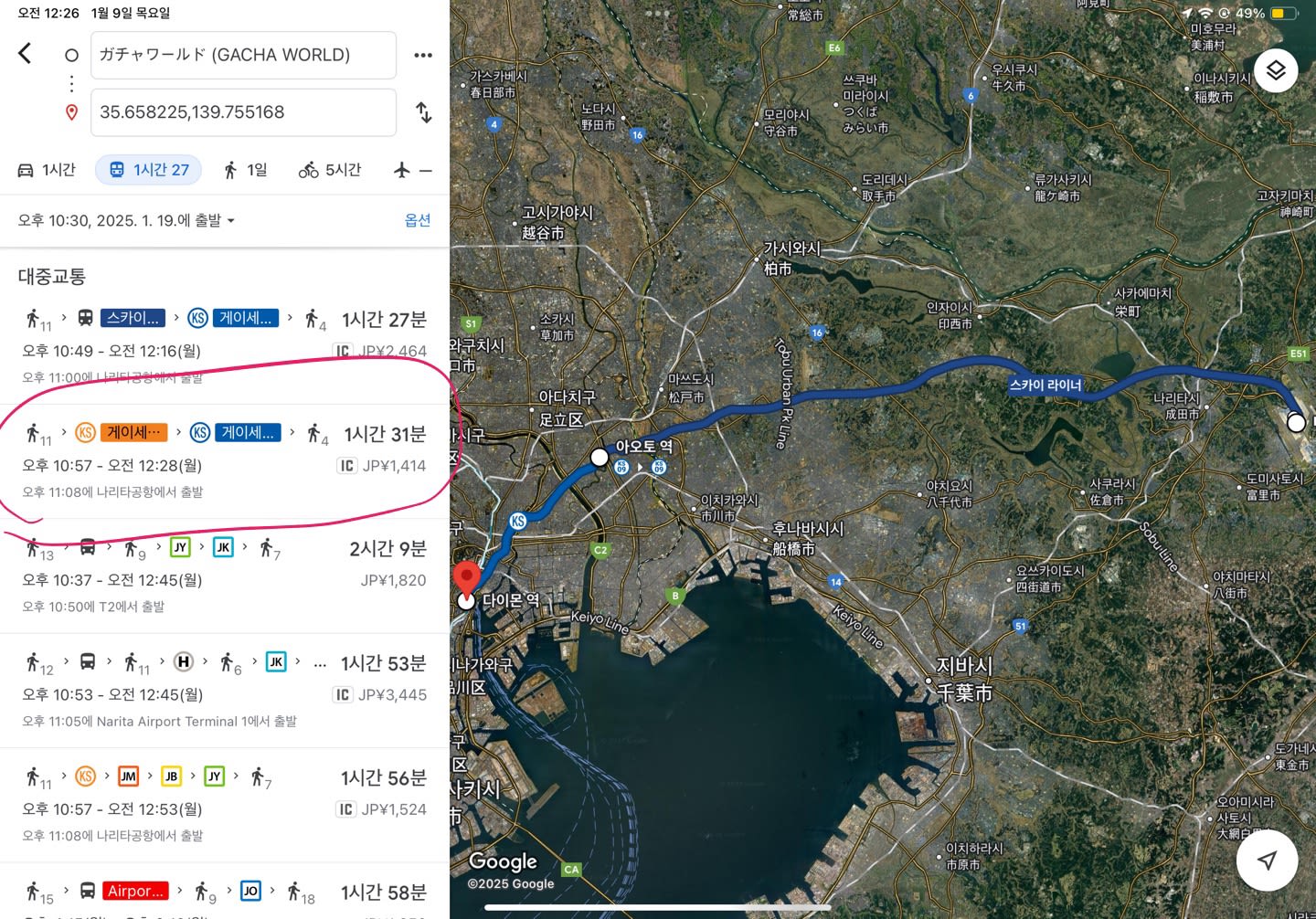This screenshot has height=919, width=1316.
Task: Select the cycling mode tab showing 5시간
Action: point(330,170)
